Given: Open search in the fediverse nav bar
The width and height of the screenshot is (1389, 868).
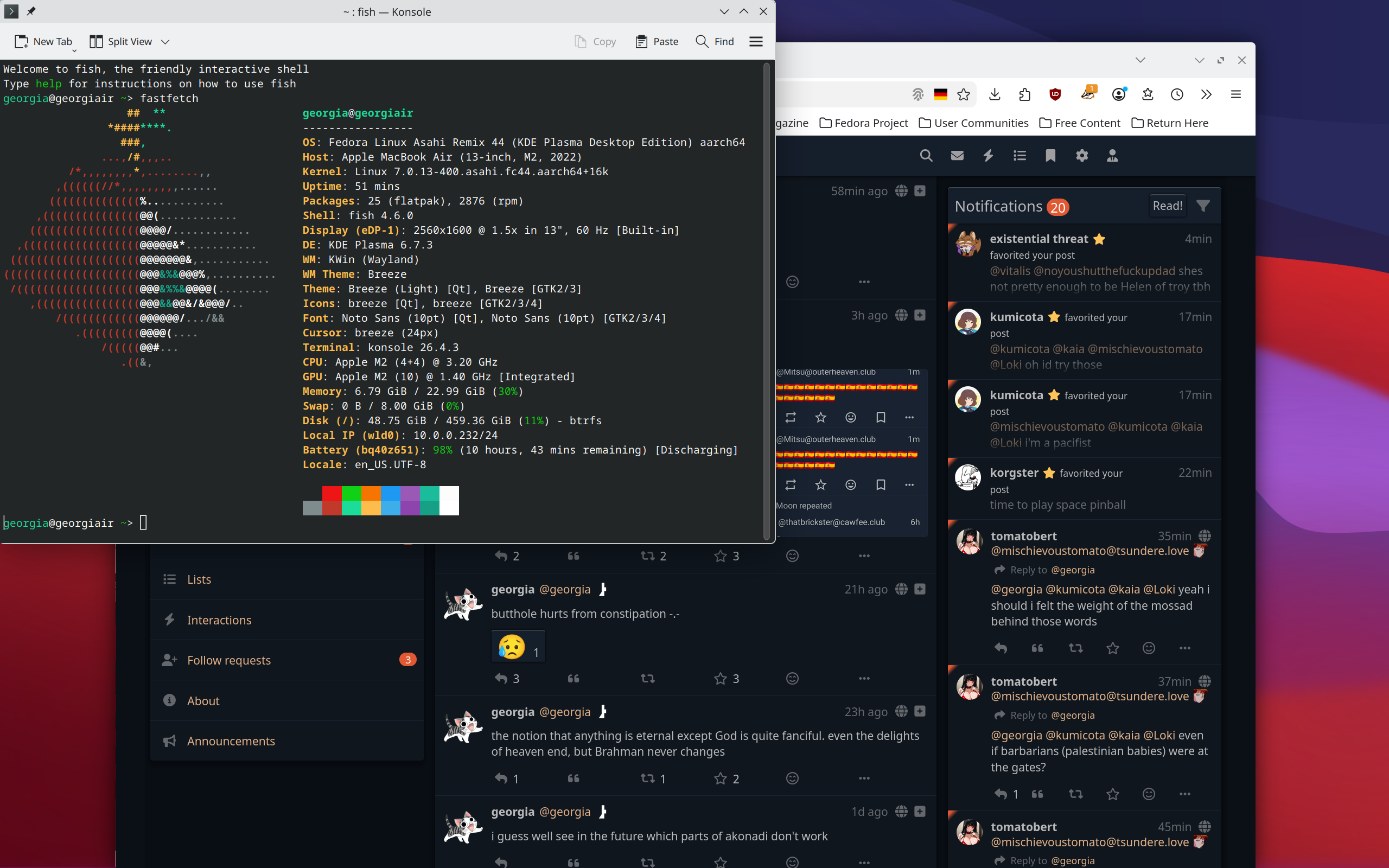Looking at the screenshot, I should tap(926, 156).
